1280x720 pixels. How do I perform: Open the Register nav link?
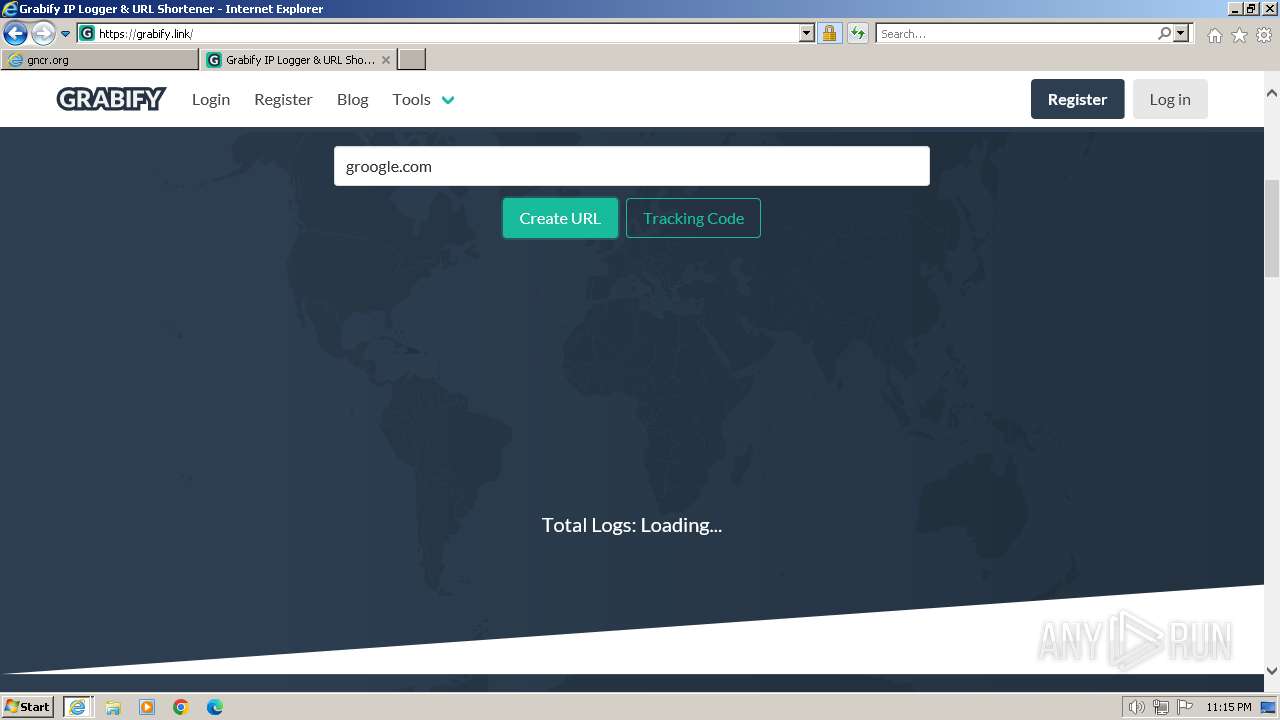tap(283, 99)
